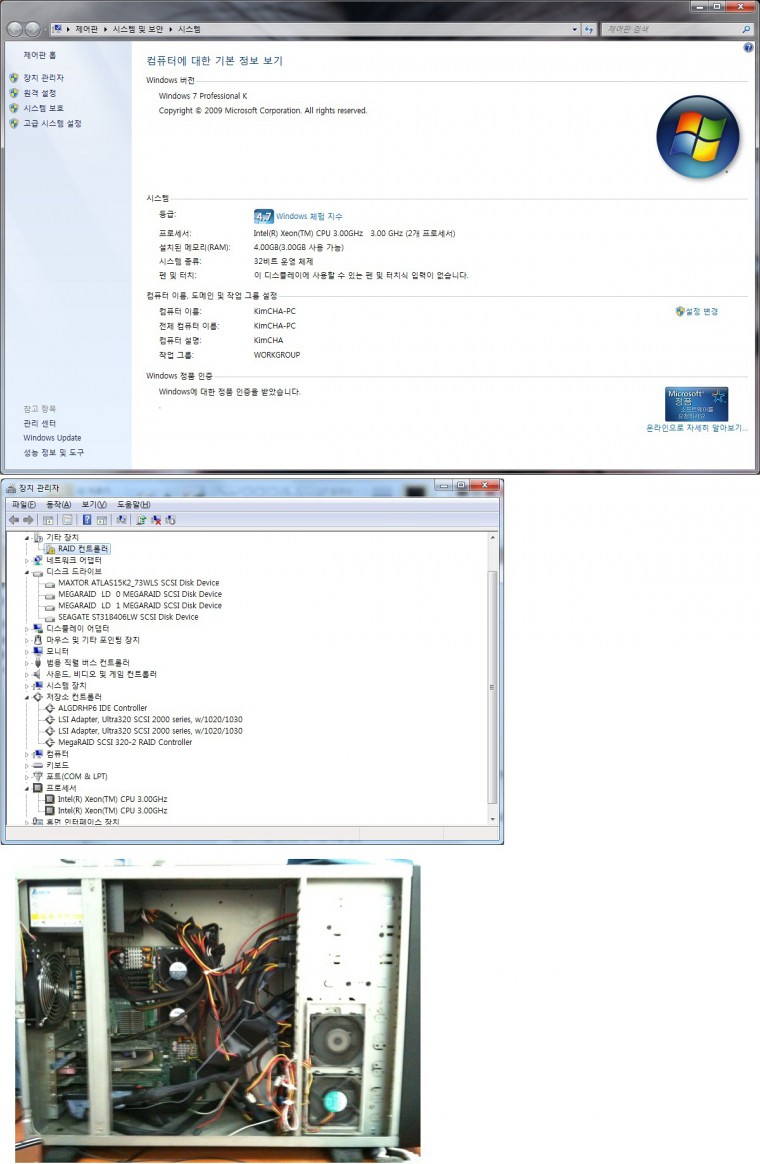Click the red X Uninstall toolbar icon
The width and height of the screenshot is (760, 1164).
156,520
